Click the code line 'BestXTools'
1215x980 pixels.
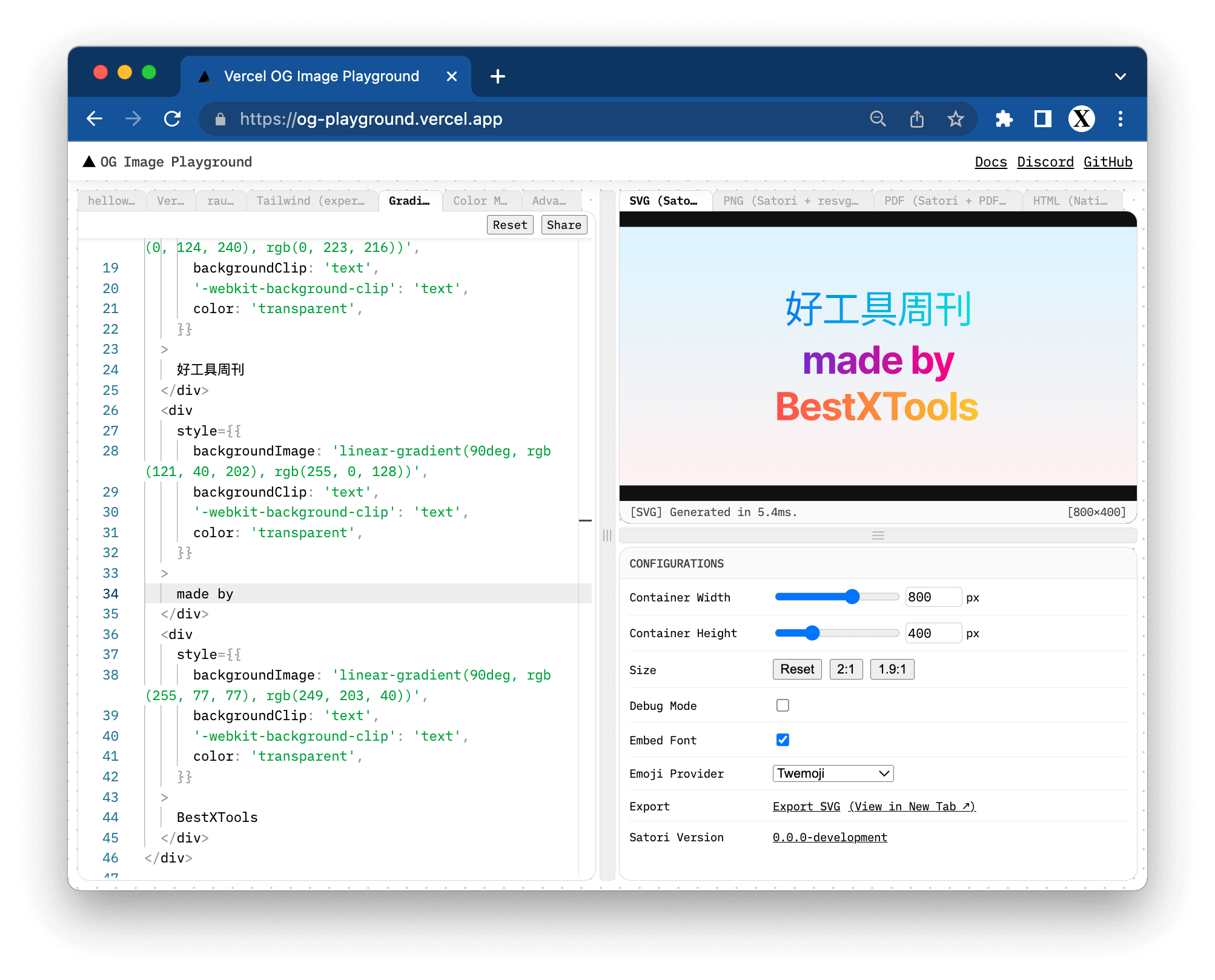click(217, 817)
